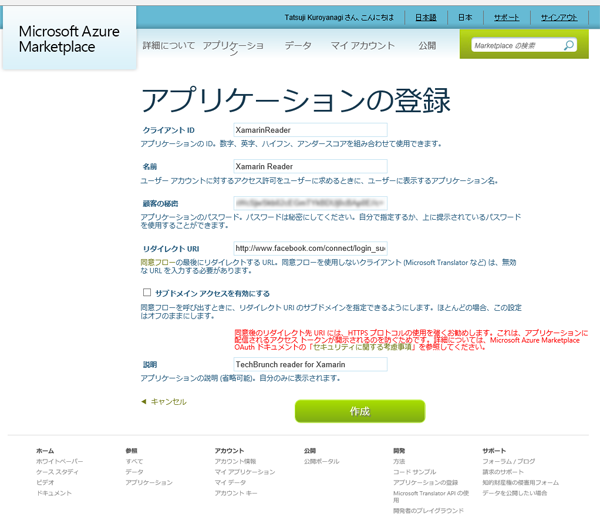This screenshot has height=520, width=600.
Task: Click the キャンセル link
Action: pos(169,401)
